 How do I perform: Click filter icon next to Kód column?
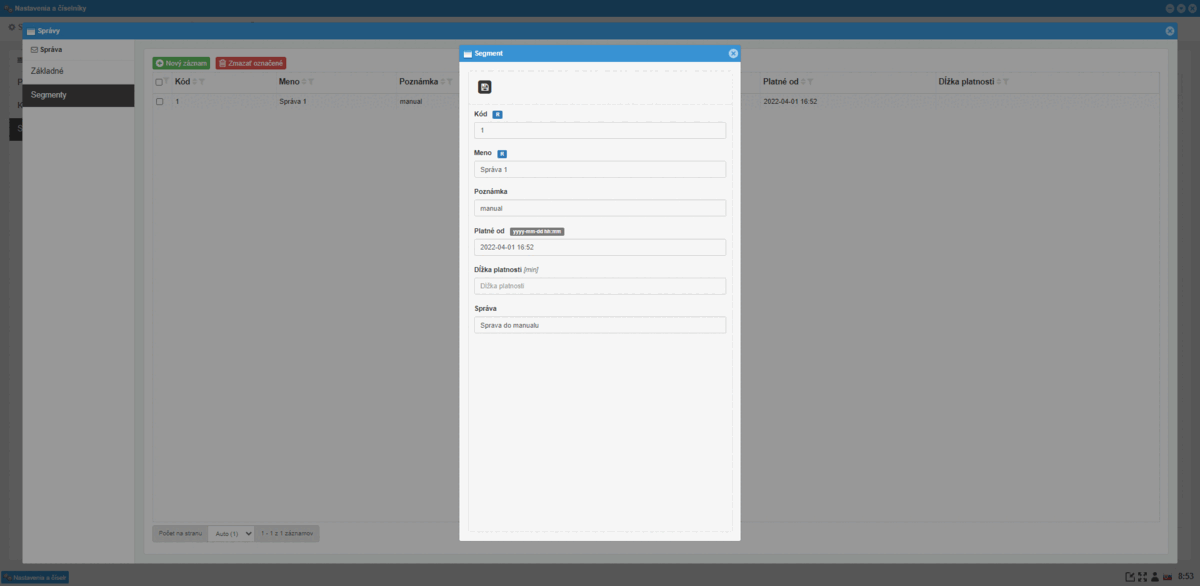coord(202,82)
